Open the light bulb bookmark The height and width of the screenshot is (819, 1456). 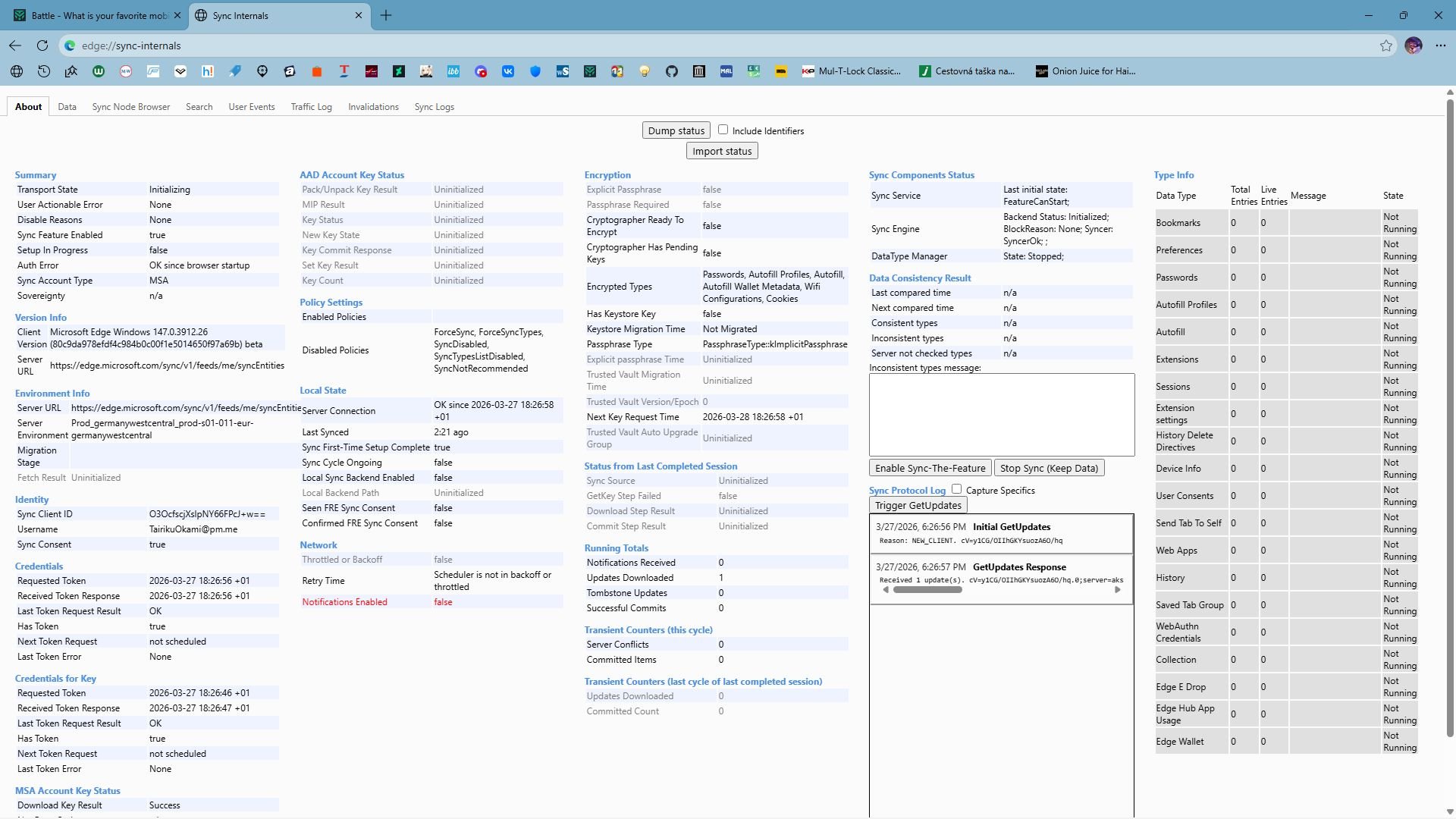click(x=645, y=71)
